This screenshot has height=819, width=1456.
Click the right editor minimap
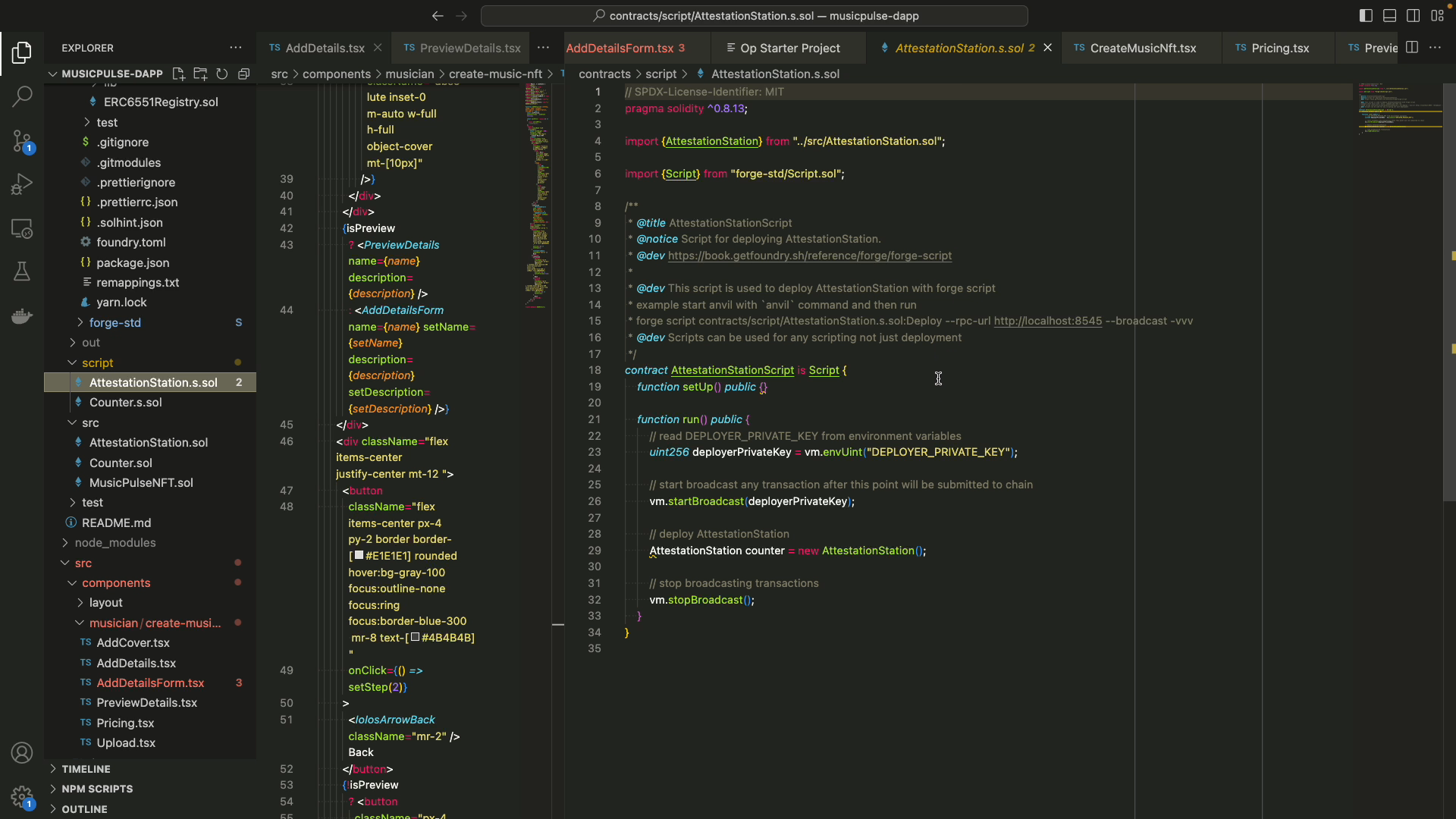pos(1399,110)
